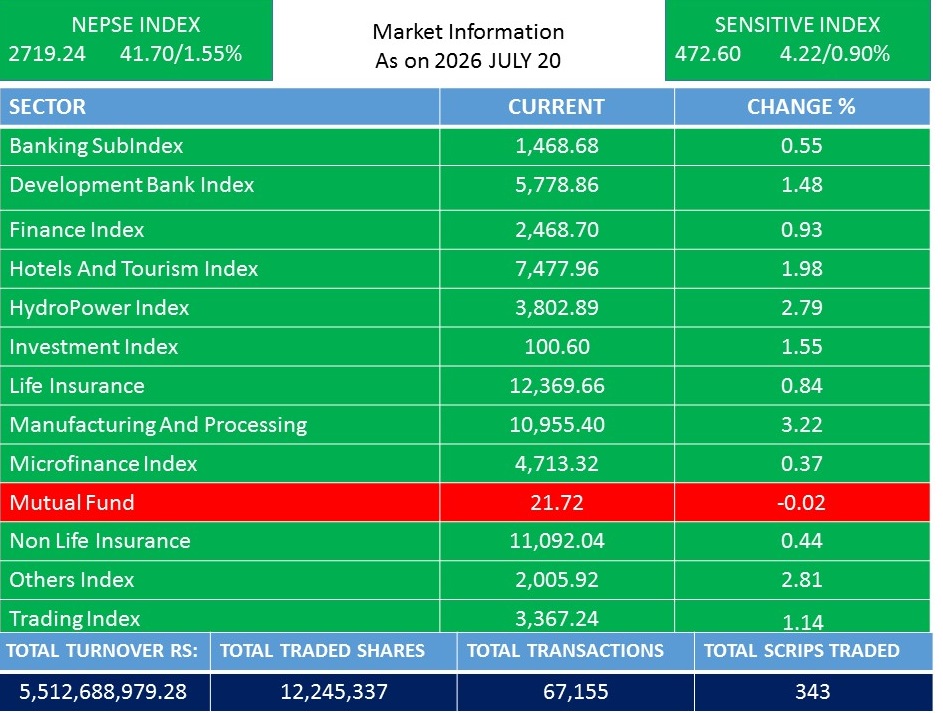The height and width of the screenshot is (713, 943).
Task: Click total turnover amount 5,512,688,979.28
Action: pyautogui.click(x=103, y=692)
